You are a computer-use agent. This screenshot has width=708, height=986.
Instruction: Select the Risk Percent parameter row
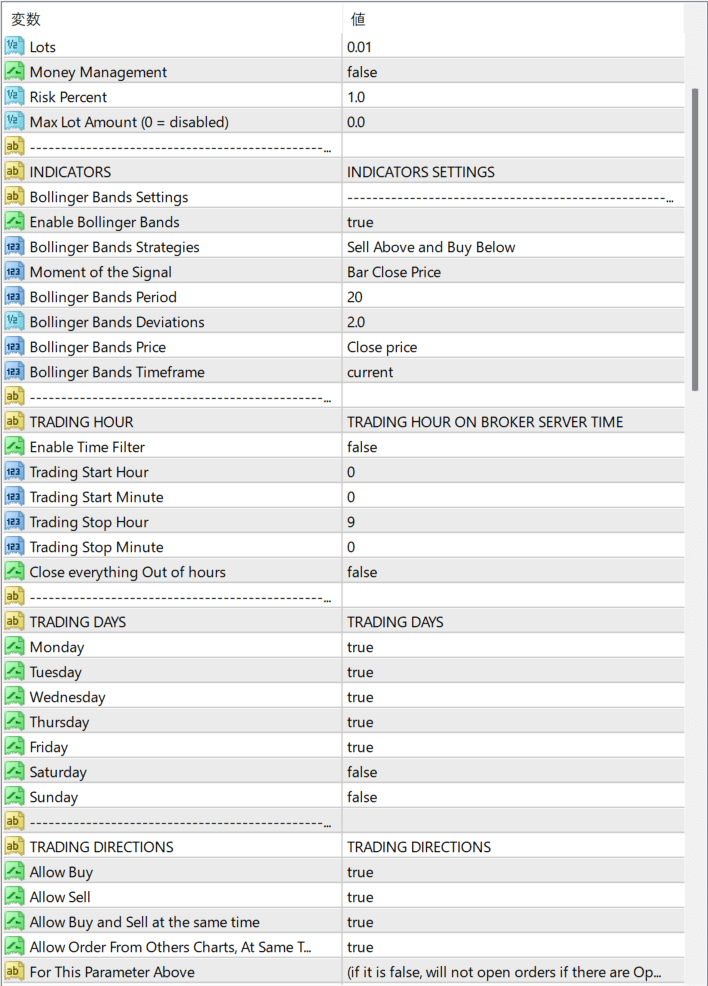(x=68, y=97)
